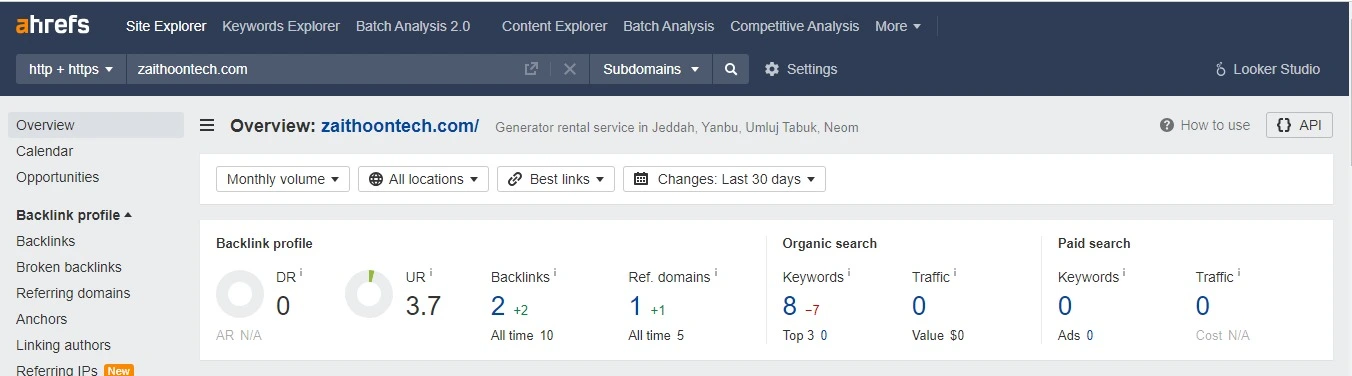The height and width of the screenshot is (376, 1352).
Task: Click the How to use help icon
Action: point(1166,125)
